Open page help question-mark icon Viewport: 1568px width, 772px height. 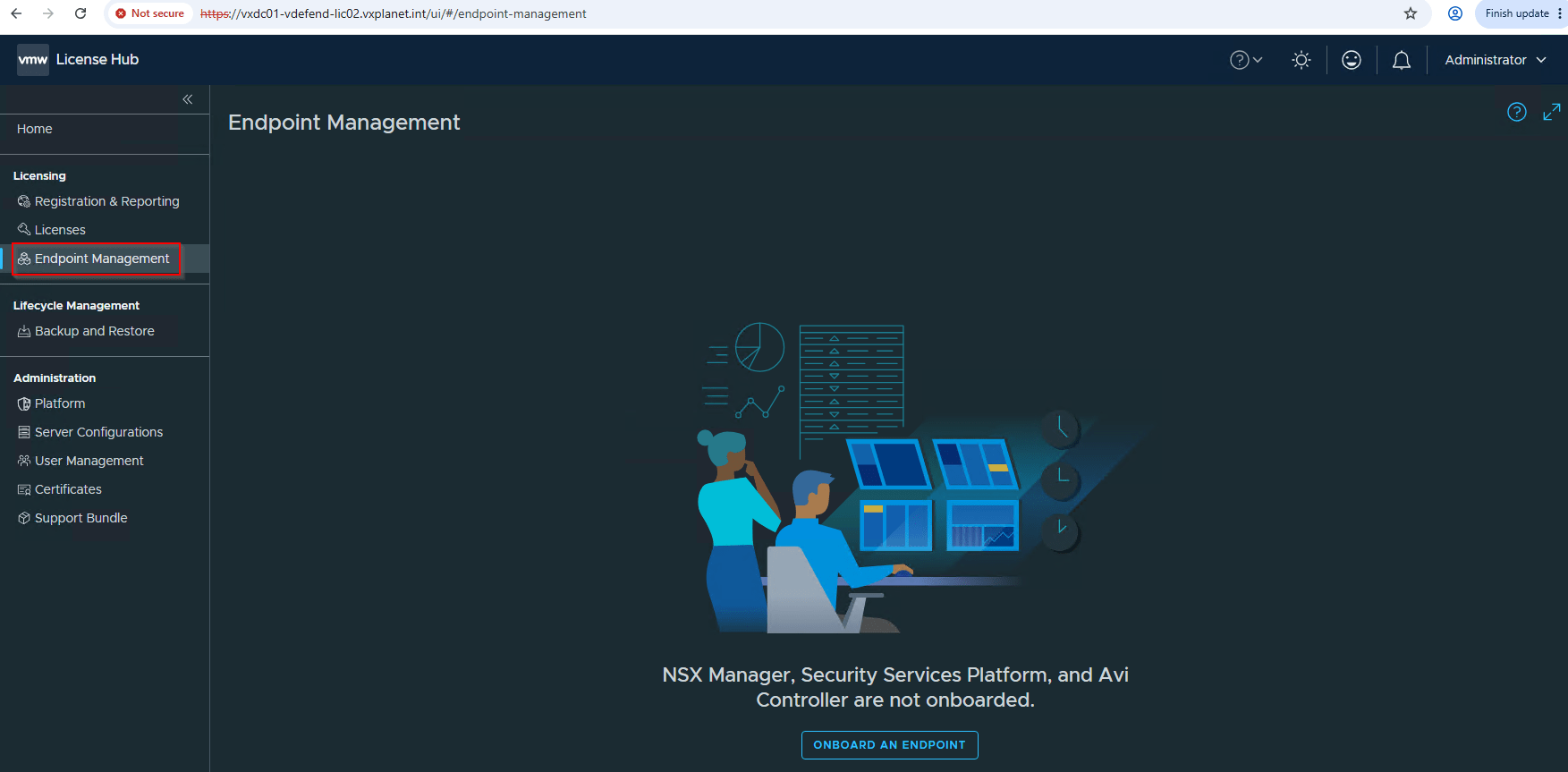pos(1517,112)
